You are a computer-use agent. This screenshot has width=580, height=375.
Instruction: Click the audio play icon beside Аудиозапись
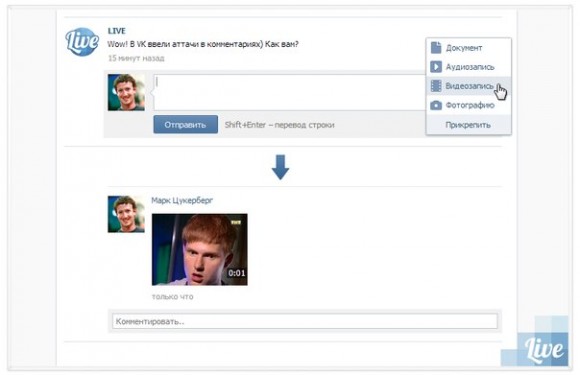pyautogui.click(x=436, y=67)
